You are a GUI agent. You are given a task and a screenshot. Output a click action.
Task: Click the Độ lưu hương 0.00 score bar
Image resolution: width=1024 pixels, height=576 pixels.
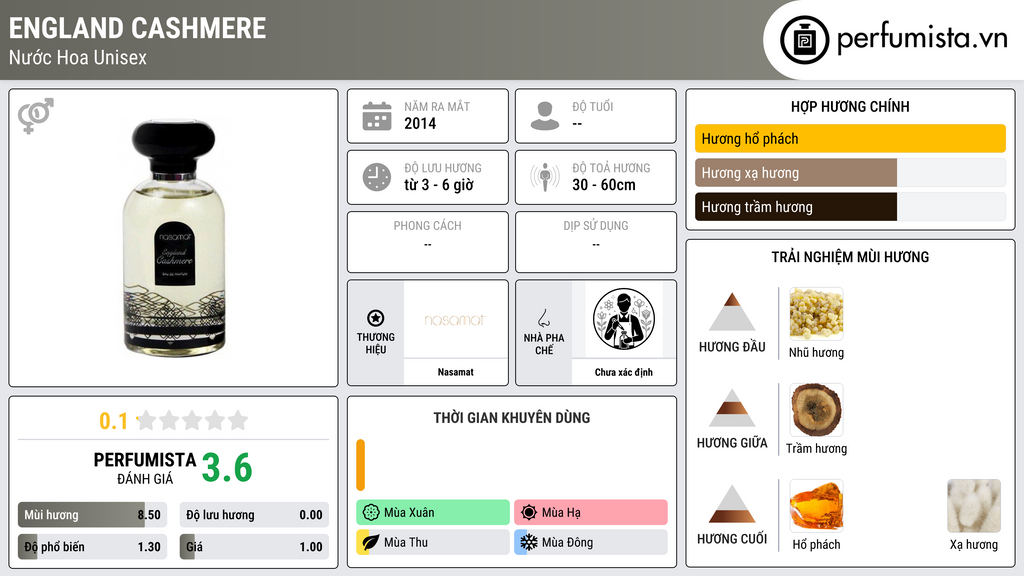pyautogui.click(x=254, y=515)
